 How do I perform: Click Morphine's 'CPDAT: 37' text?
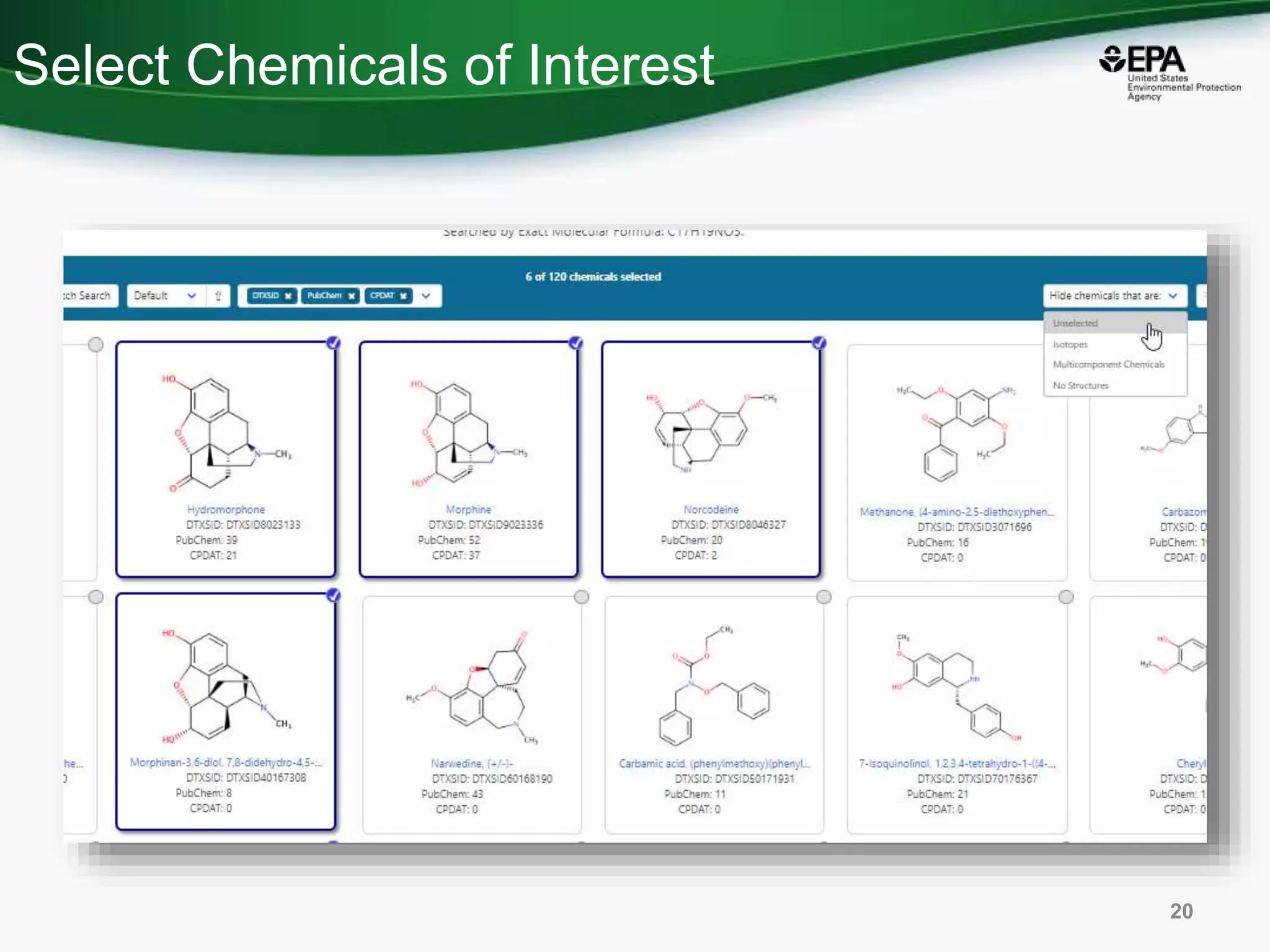(456, 556)
